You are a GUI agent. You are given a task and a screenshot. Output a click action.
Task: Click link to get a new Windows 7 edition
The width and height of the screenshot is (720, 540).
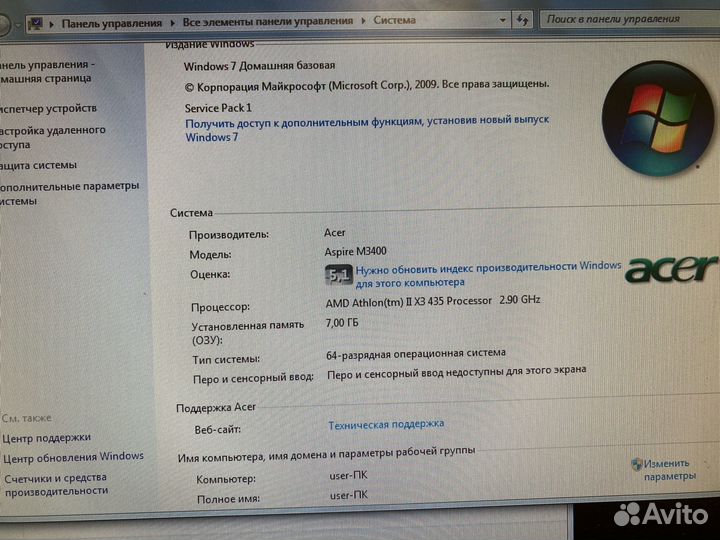click(x=367, y=120)
